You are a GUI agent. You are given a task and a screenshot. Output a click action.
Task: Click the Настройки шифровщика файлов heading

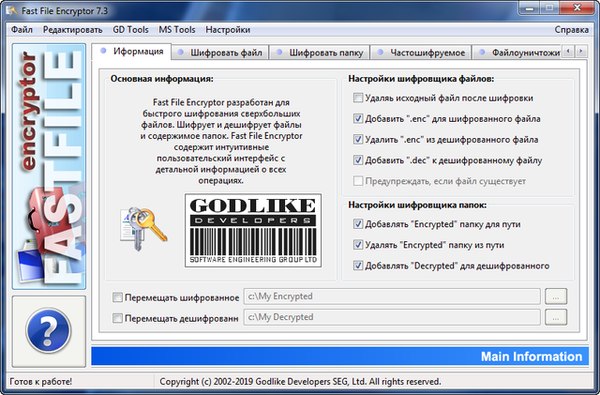point(421,79)
